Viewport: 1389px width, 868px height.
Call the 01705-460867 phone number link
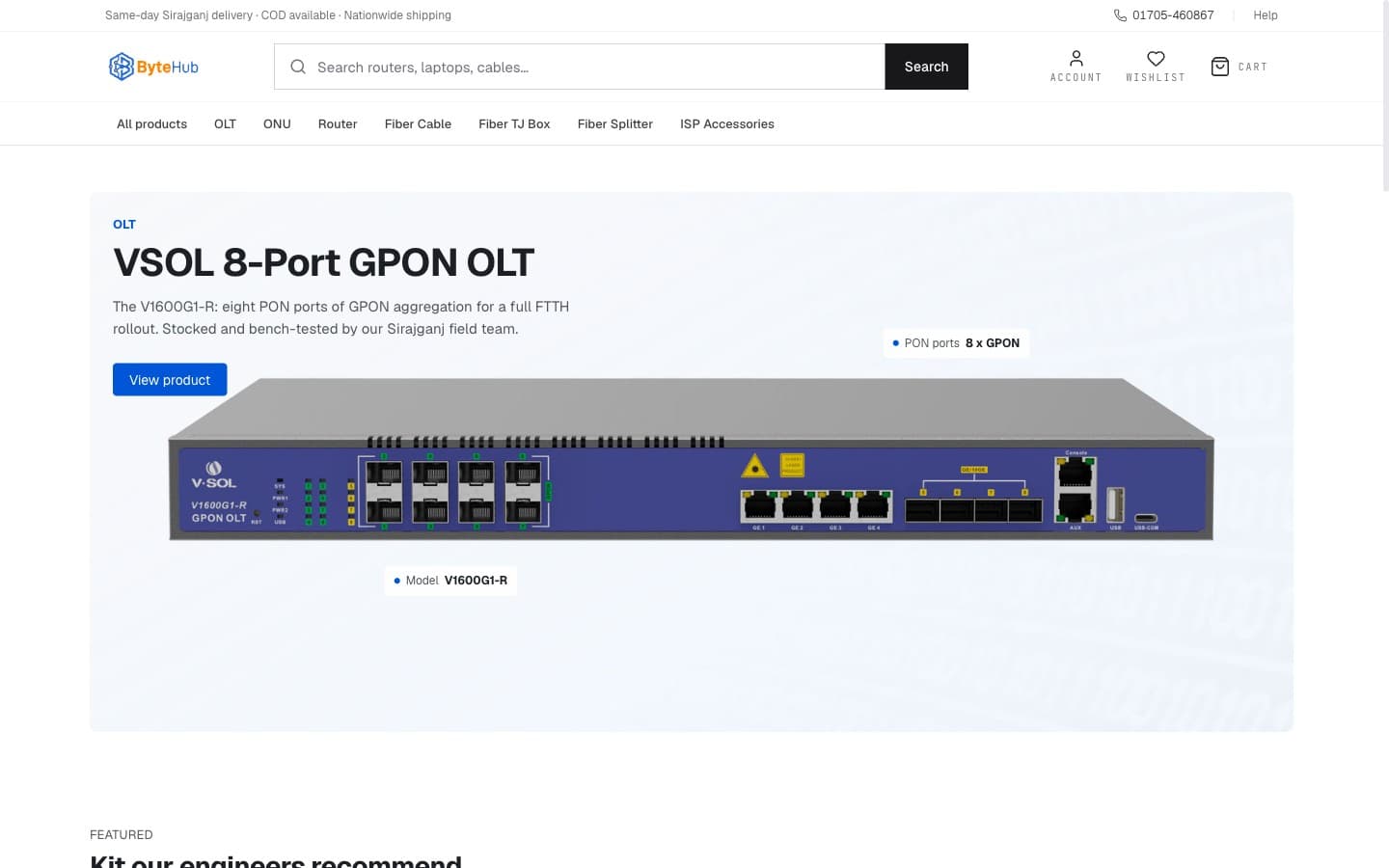tap(1173, 15)
